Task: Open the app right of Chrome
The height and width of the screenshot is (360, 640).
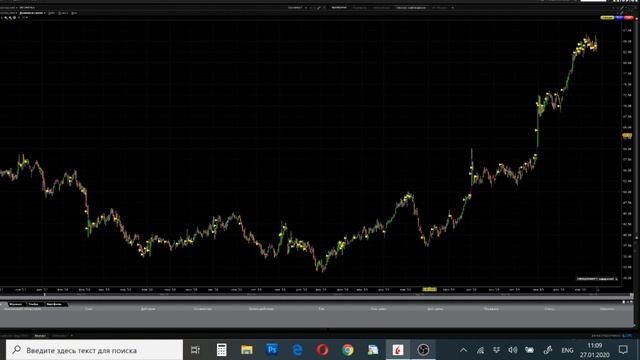Action: (373, 350)
